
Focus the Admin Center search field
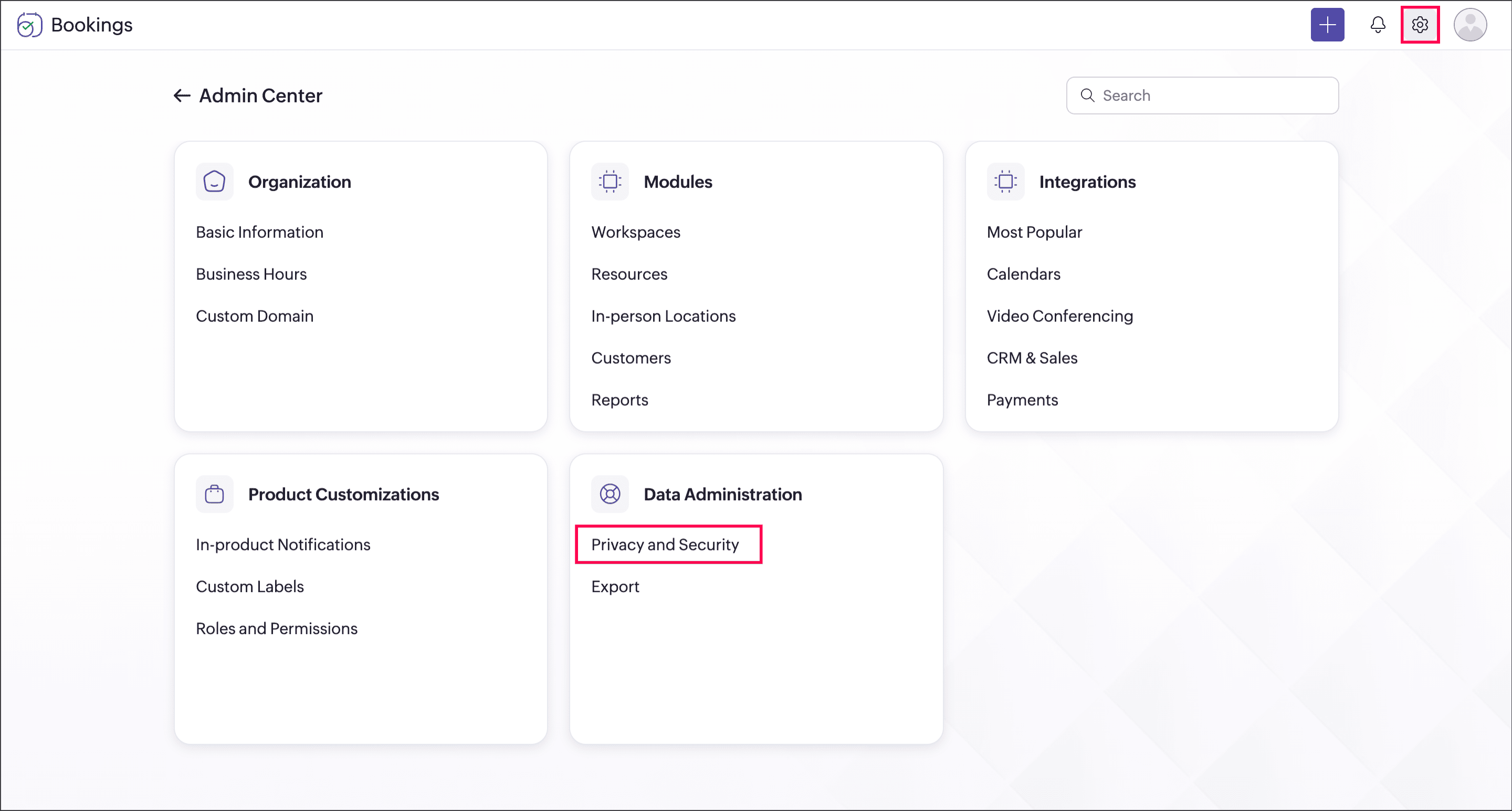click(1202, 96)
